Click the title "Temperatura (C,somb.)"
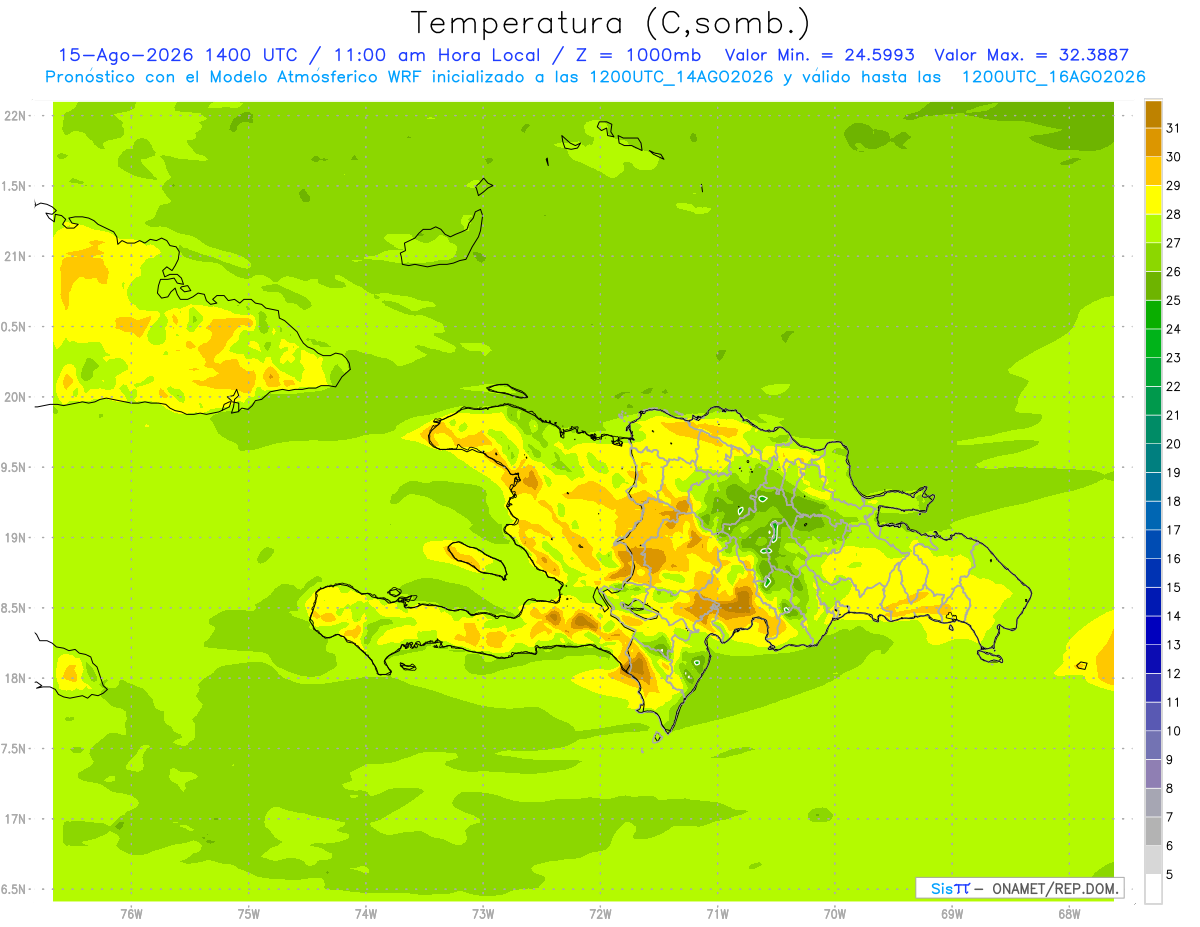Viewport: 1200px width, 927px height. click(x=610, y=23)
